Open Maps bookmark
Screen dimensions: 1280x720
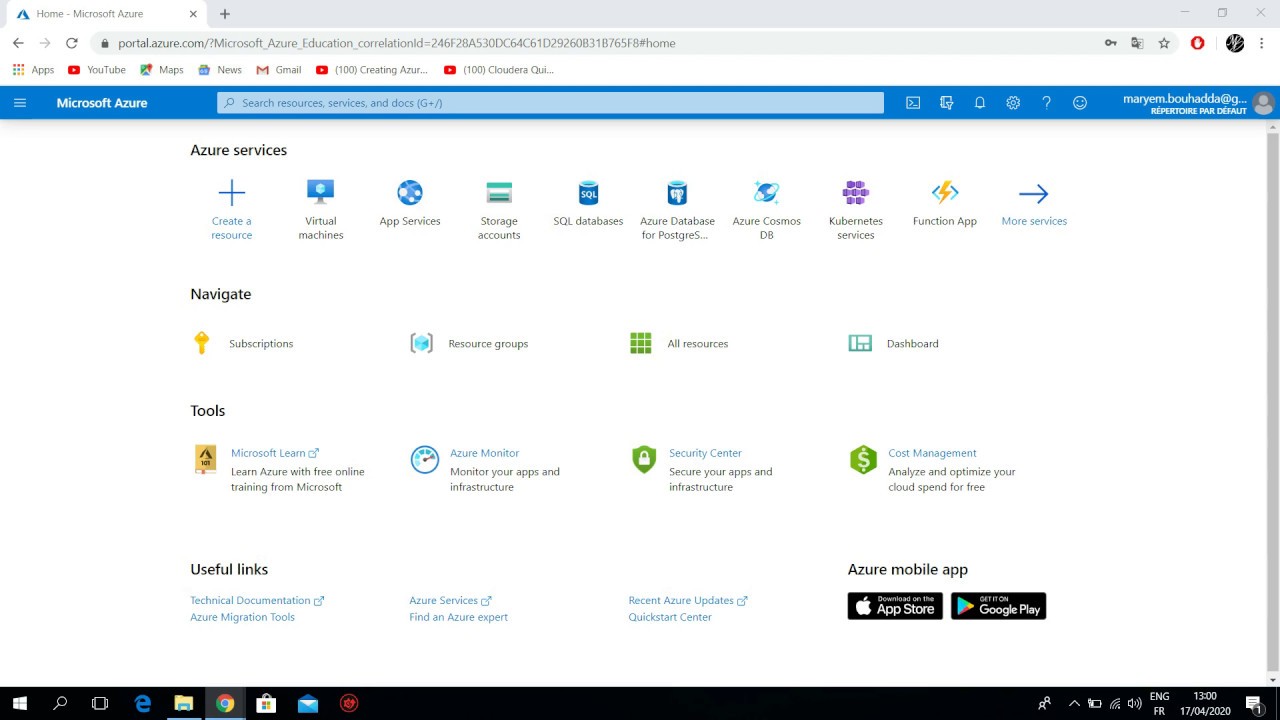tap(162, 70)
